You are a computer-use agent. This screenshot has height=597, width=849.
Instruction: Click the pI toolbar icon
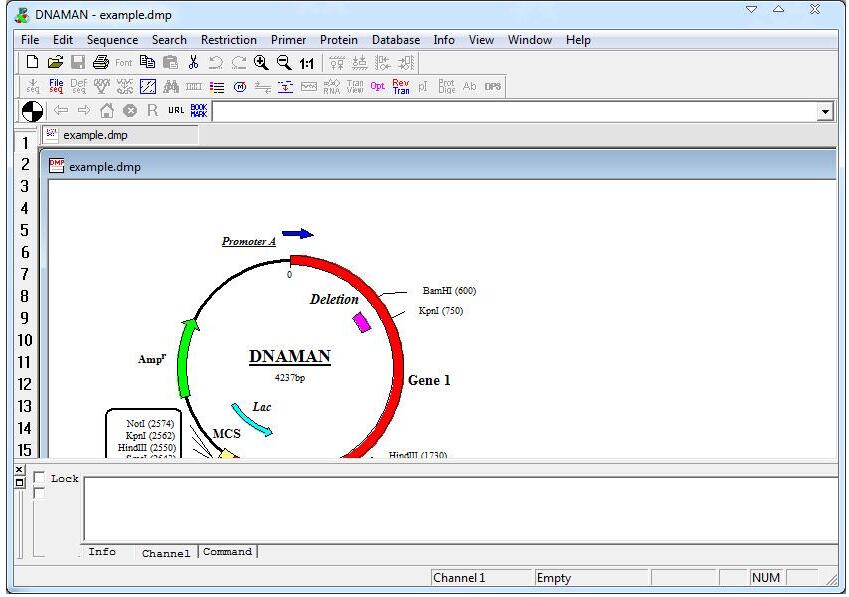423,86
